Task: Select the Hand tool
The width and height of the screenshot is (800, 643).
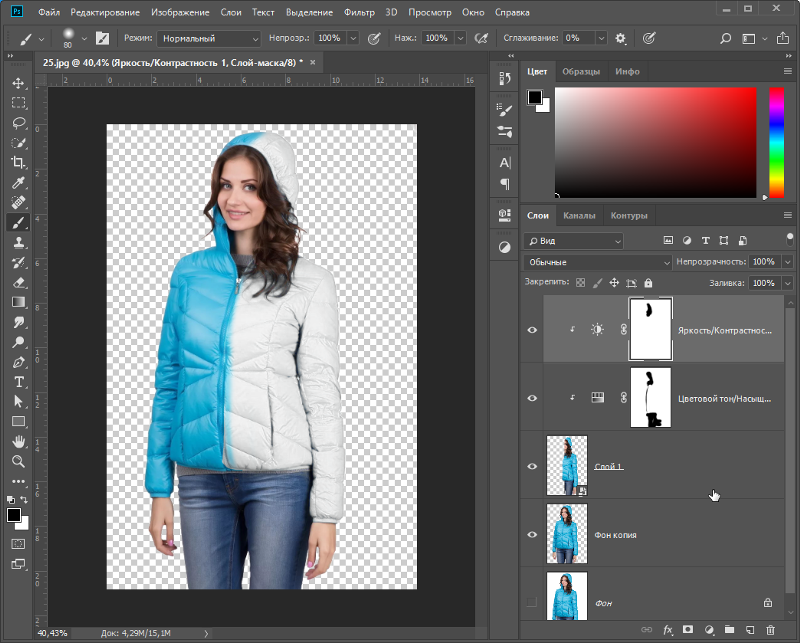Action: 18,441
